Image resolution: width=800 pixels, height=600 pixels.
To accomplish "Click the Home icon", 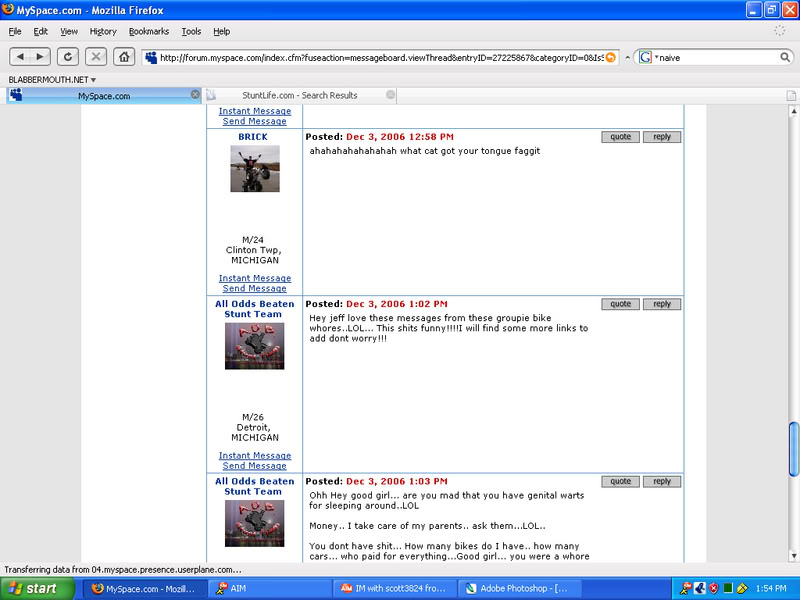I will tap(123, 56).
